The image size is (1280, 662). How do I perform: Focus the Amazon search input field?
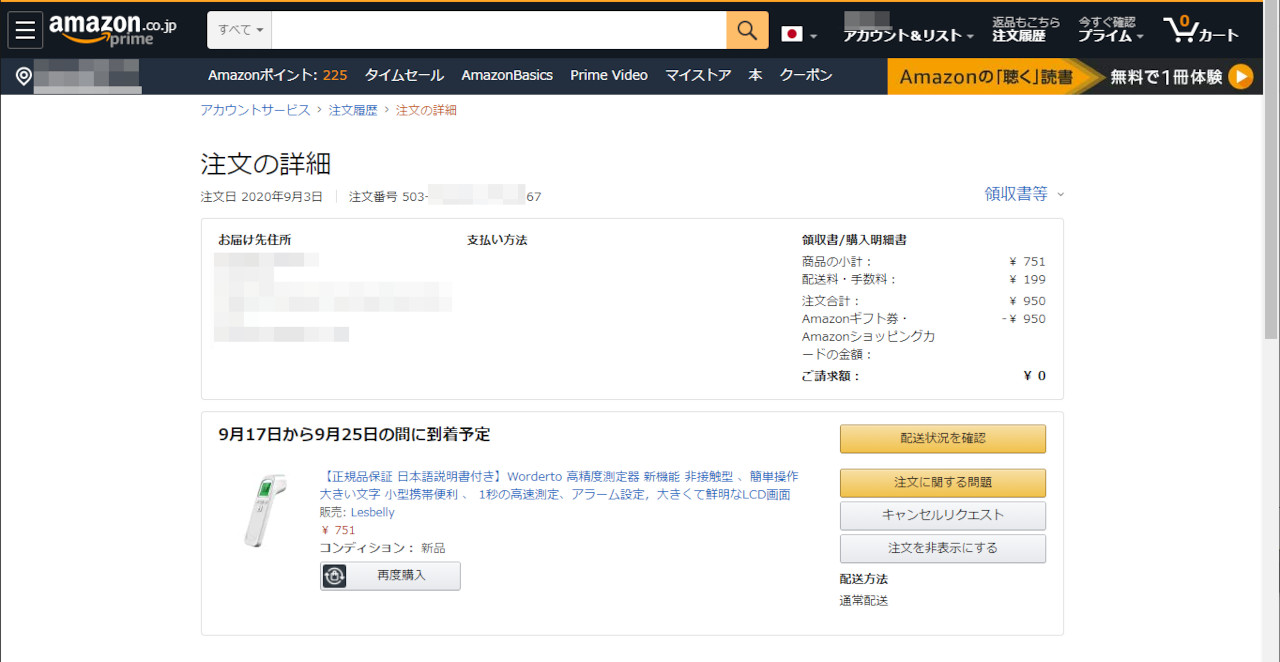click(499, 30)
